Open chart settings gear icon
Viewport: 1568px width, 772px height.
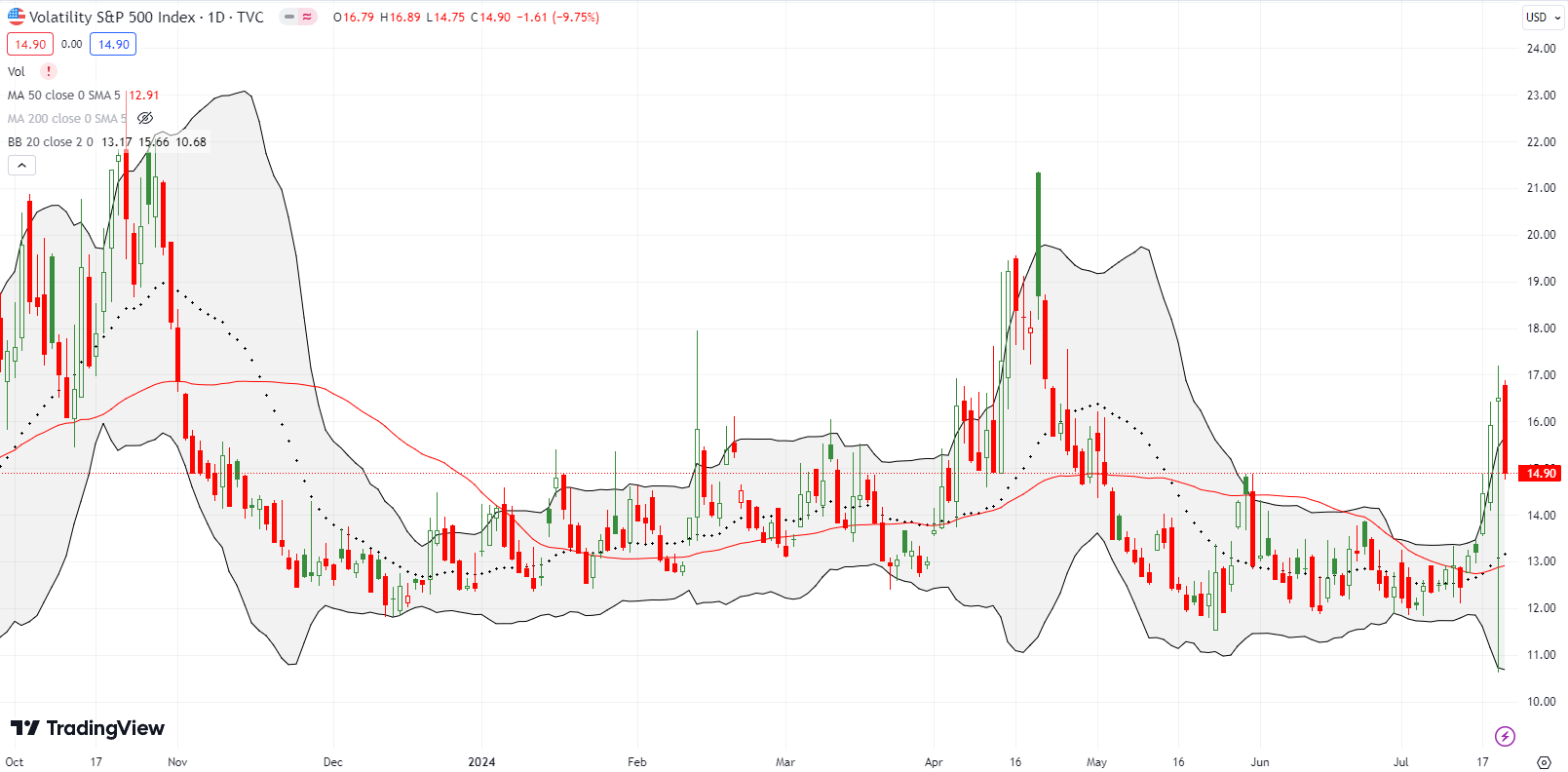[x=1544, y=761]
